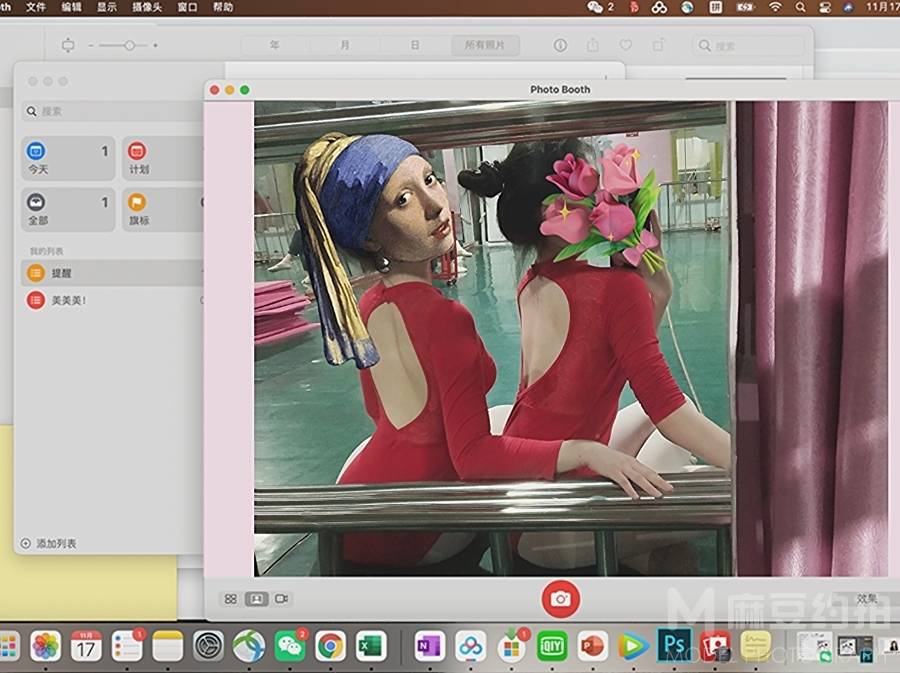The width and height of the screenshot is (900, 673).
Task: Launch Photoshop from the Dock
Action: pos(674,646)
